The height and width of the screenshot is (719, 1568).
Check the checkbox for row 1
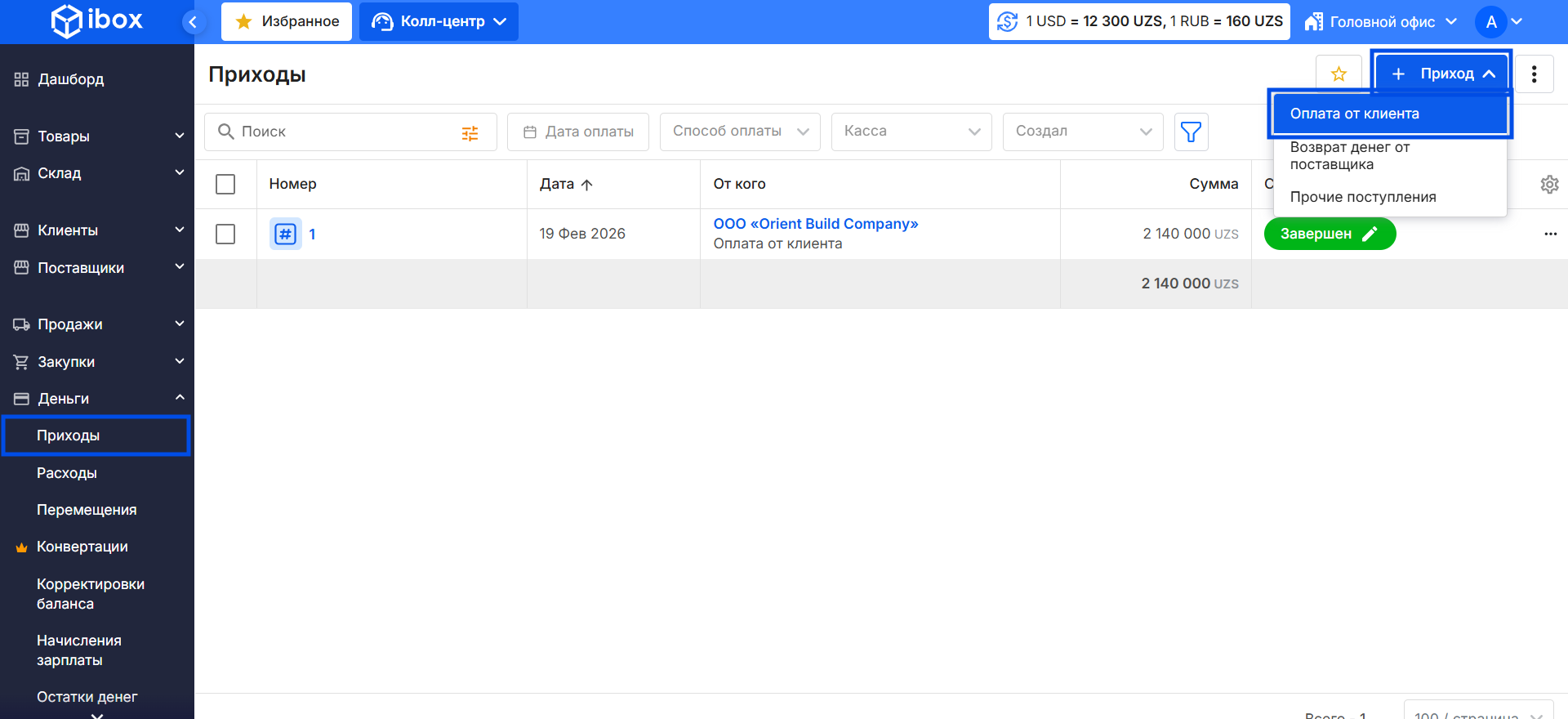click(x=225, y=234)
